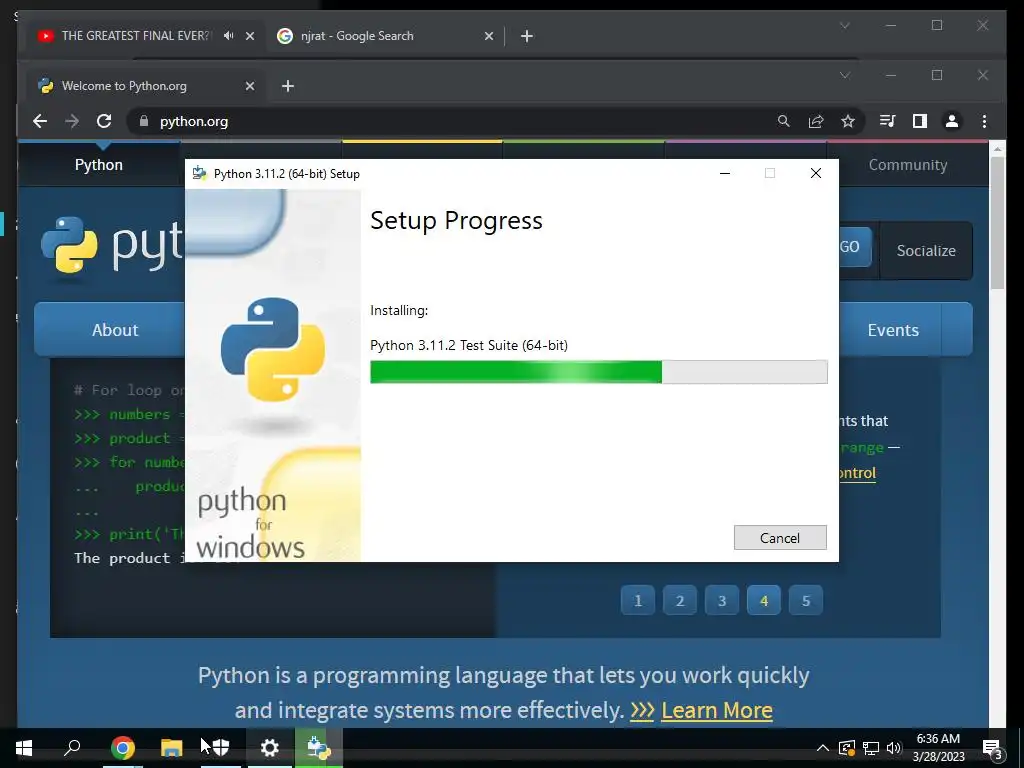This screenshot has width=1024, height=768.
Task: Select Community top navigation tab
Action: (908, 165)
